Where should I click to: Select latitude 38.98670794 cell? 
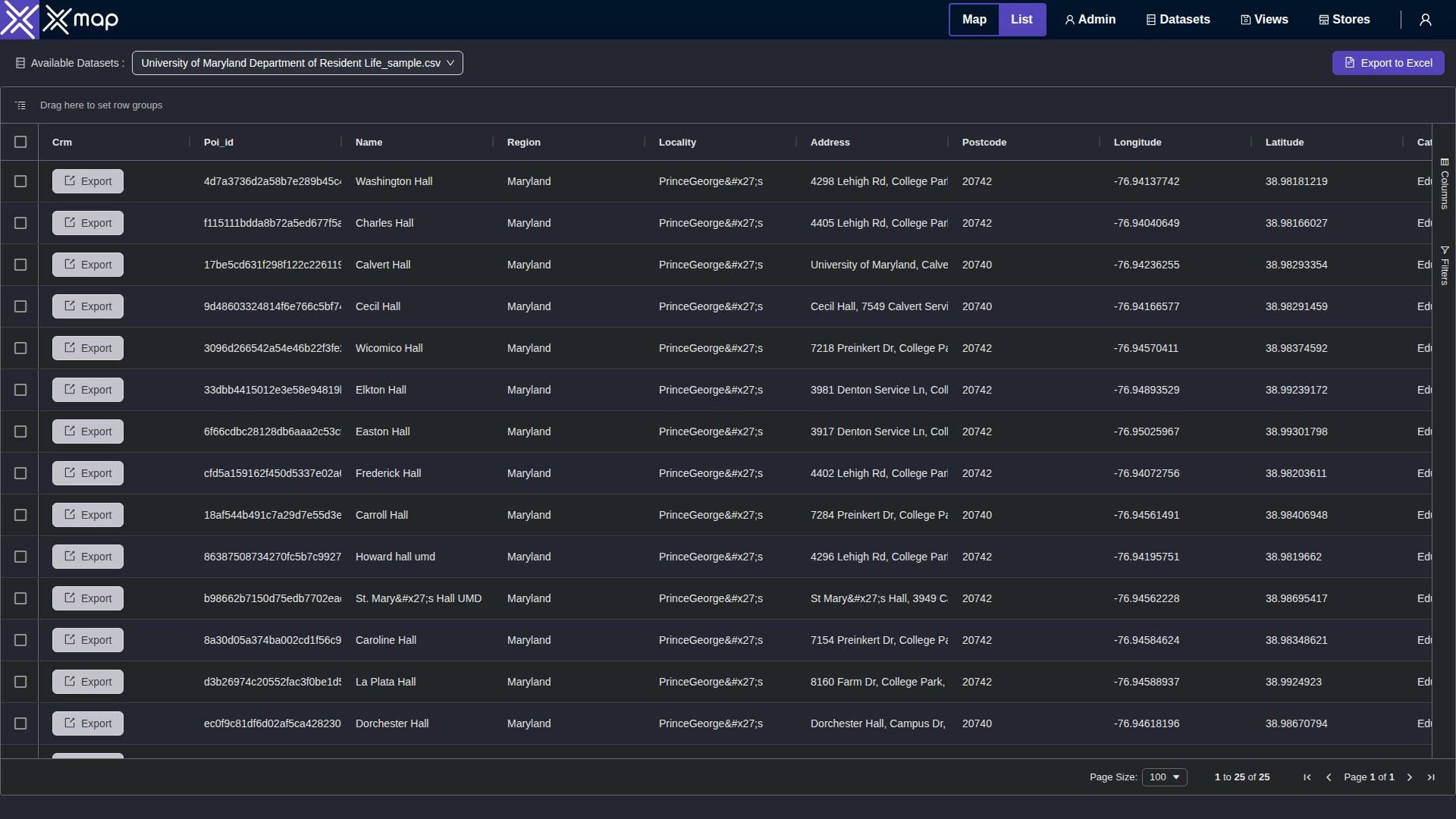point(1327,723)
